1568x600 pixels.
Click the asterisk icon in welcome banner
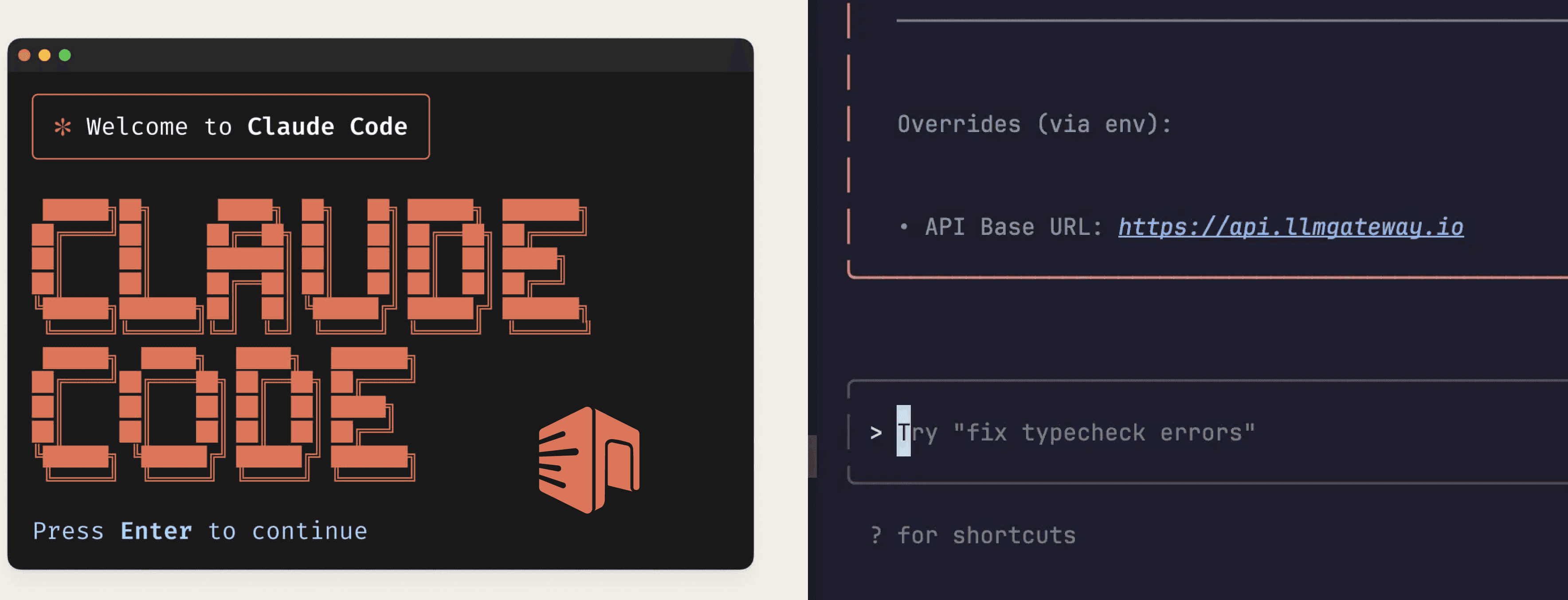click(x=62, y=127)
